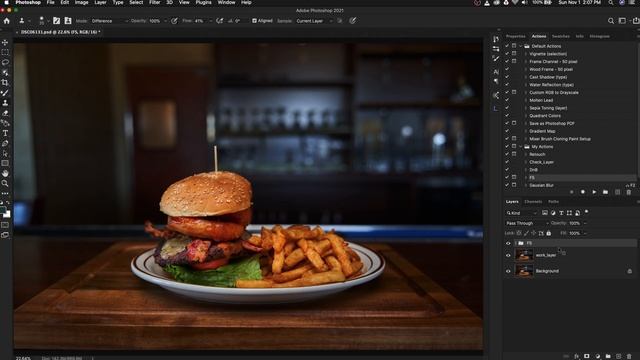The image size is (640, 360).
Task: Expand the Wood Frame action steps
Action: tap(526, 69)
